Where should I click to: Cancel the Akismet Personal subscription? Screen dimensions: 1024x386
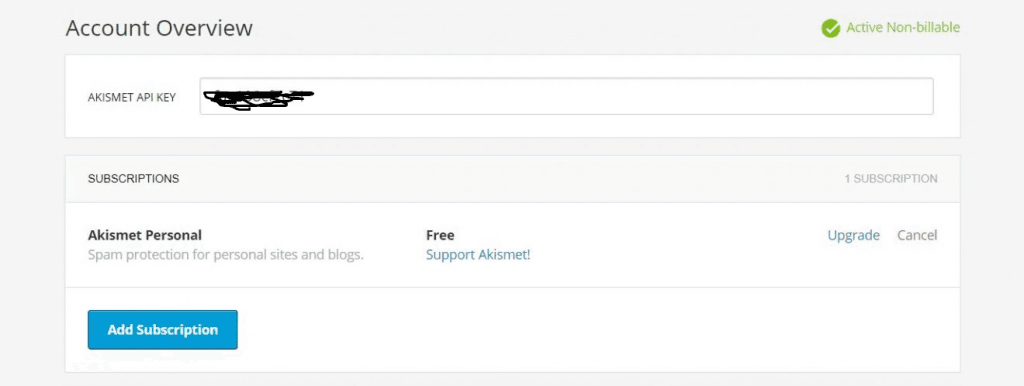point(917,235)
